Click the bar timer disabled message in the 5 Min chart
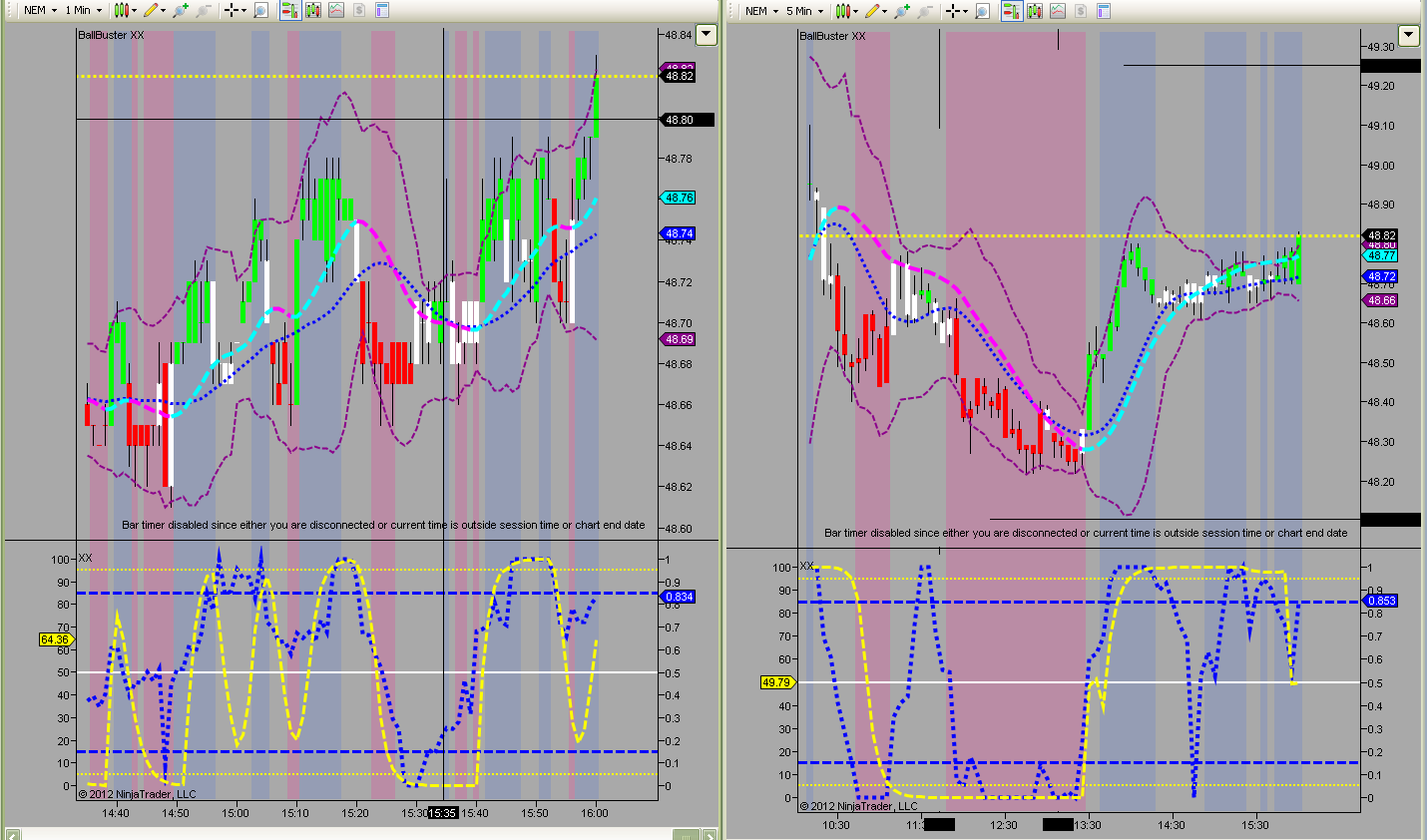 point(1086,533)
